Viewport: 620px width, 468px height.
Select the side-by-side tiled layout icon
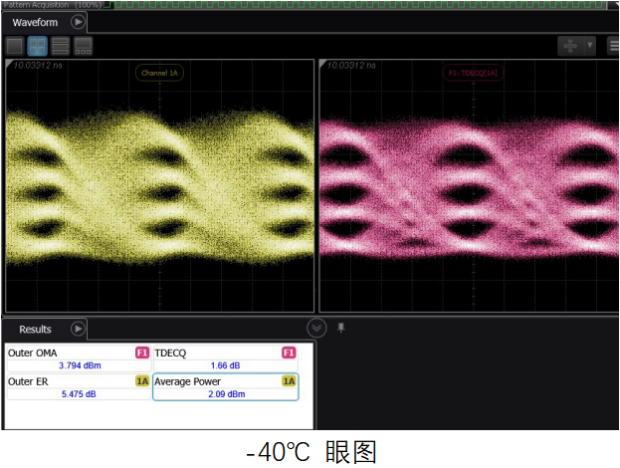pos(37,45)
